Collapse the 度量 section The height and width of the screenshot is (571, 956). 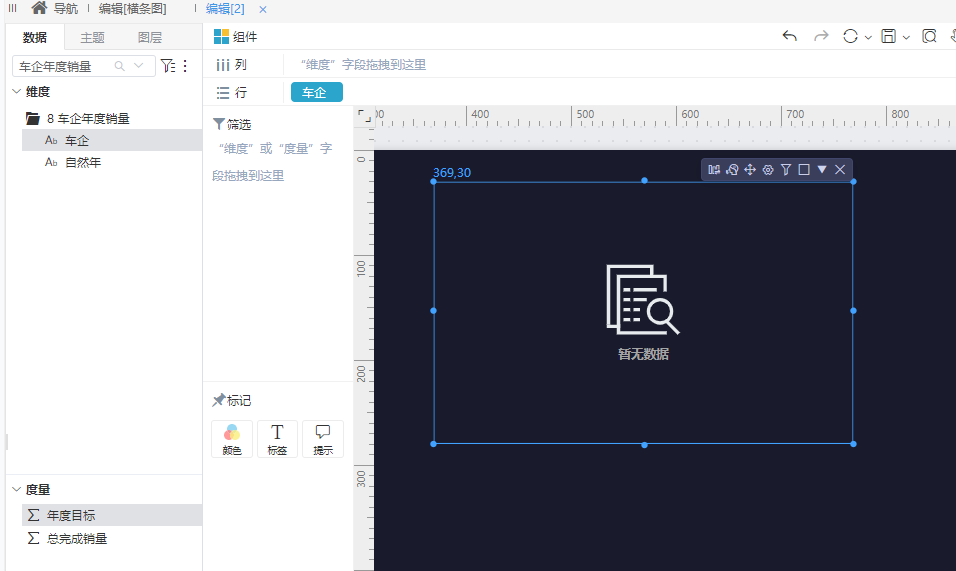[x=16, y=489]
